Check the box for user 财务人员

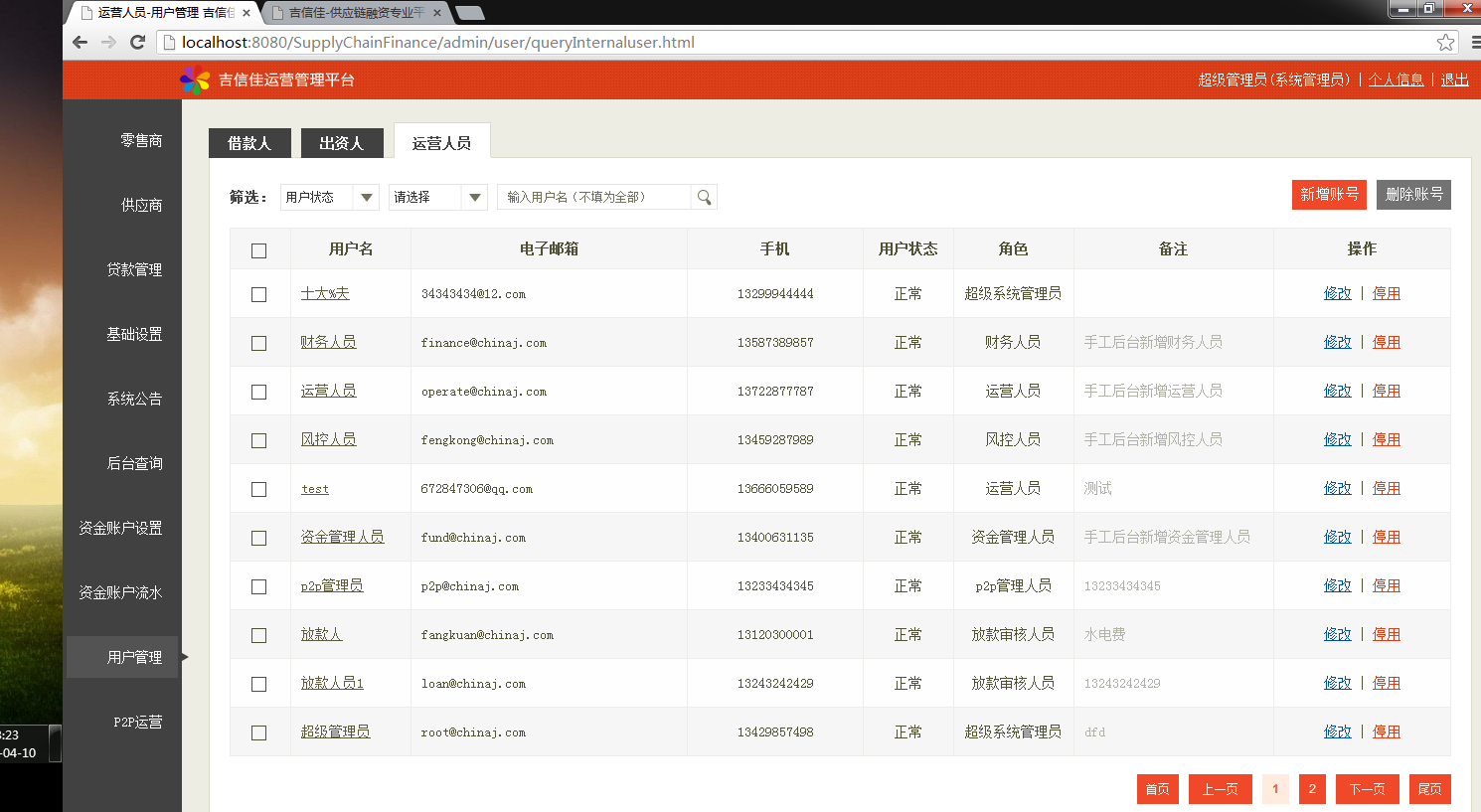[x=259, y=343]
